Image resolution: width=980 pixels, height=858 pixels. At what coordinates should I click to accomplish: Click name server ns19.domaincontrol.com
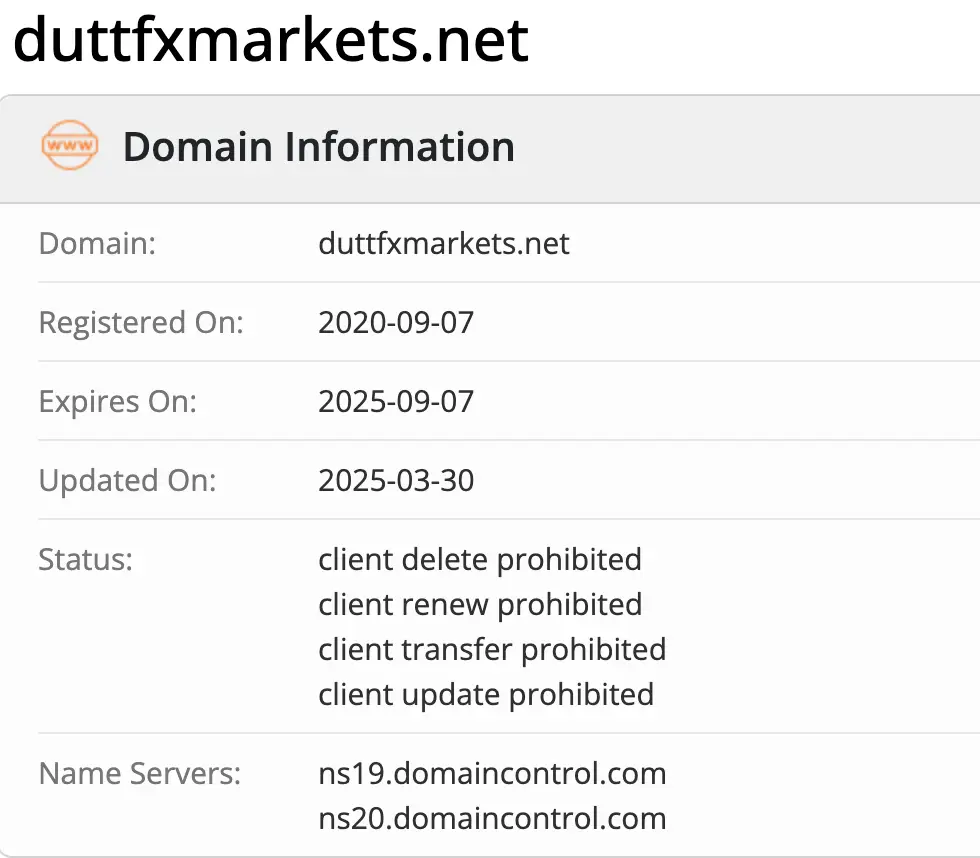point(492,773)
